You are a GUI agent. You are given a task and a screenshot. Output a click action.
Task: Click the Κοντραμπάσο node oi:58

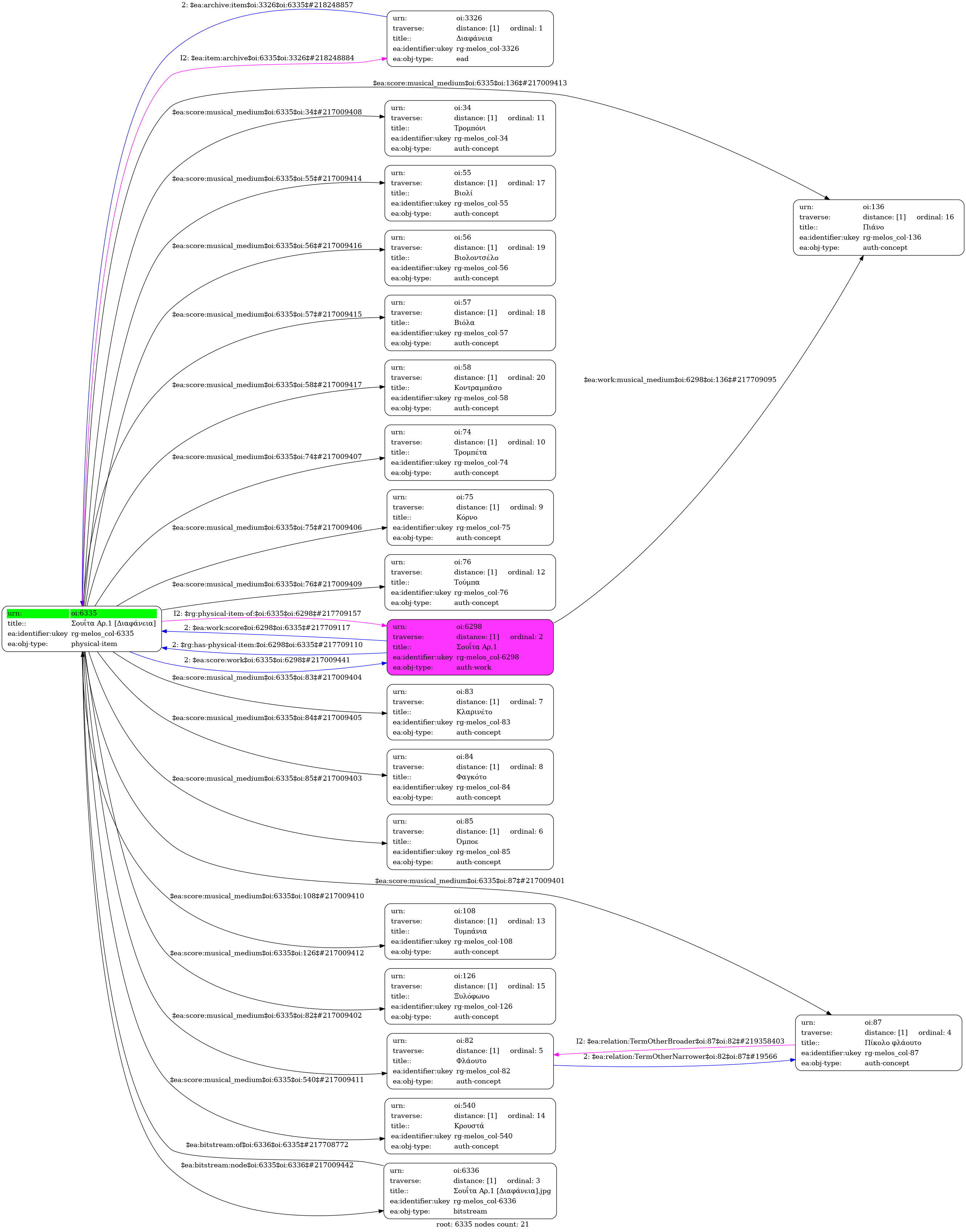coord(469,387)
